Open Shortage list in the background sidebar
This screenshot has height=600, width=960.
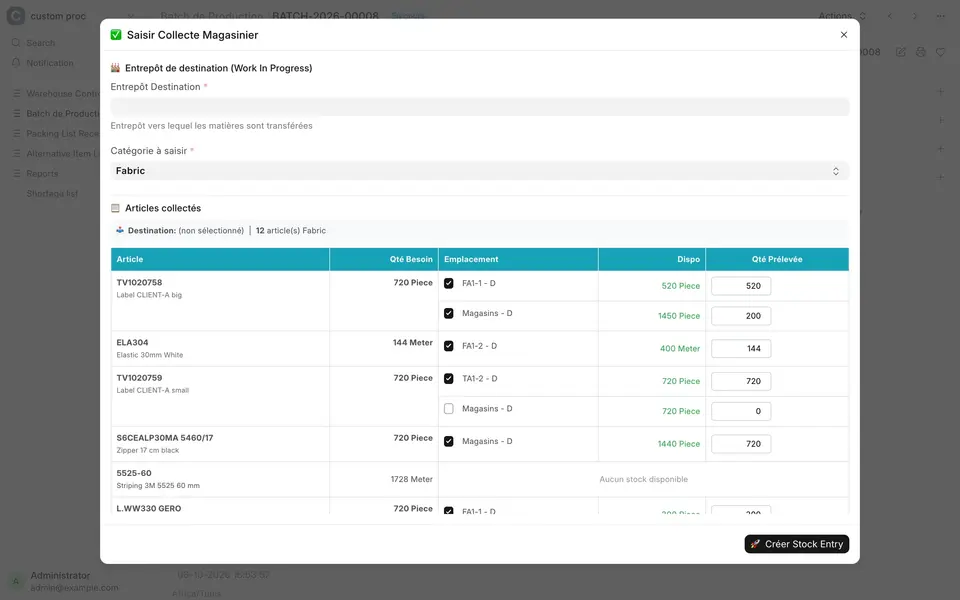pos(52,194)
